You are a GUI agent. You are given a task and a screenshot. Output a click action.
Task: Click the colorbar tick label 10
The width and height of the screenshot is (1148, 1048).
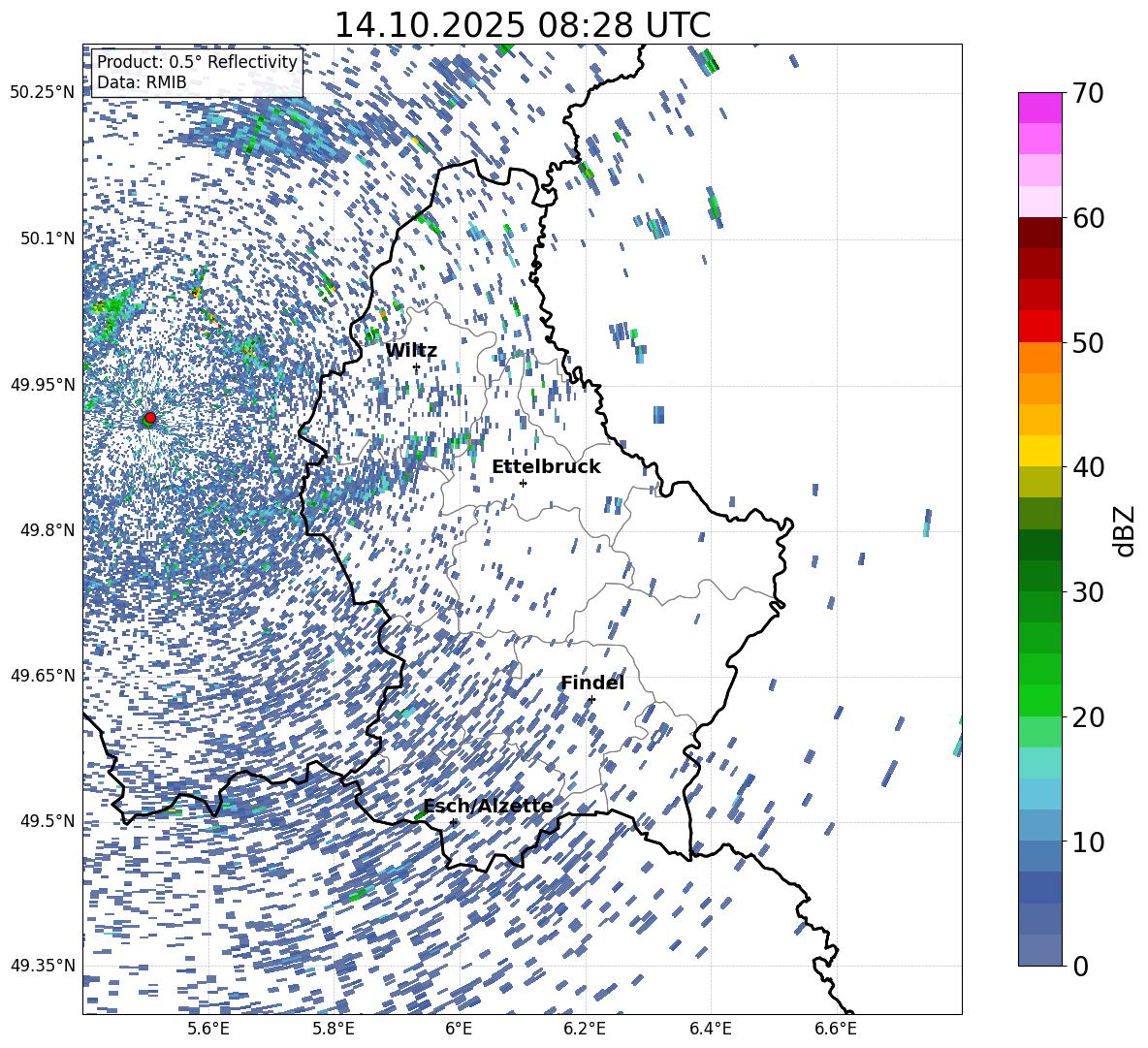point(1088,842)
